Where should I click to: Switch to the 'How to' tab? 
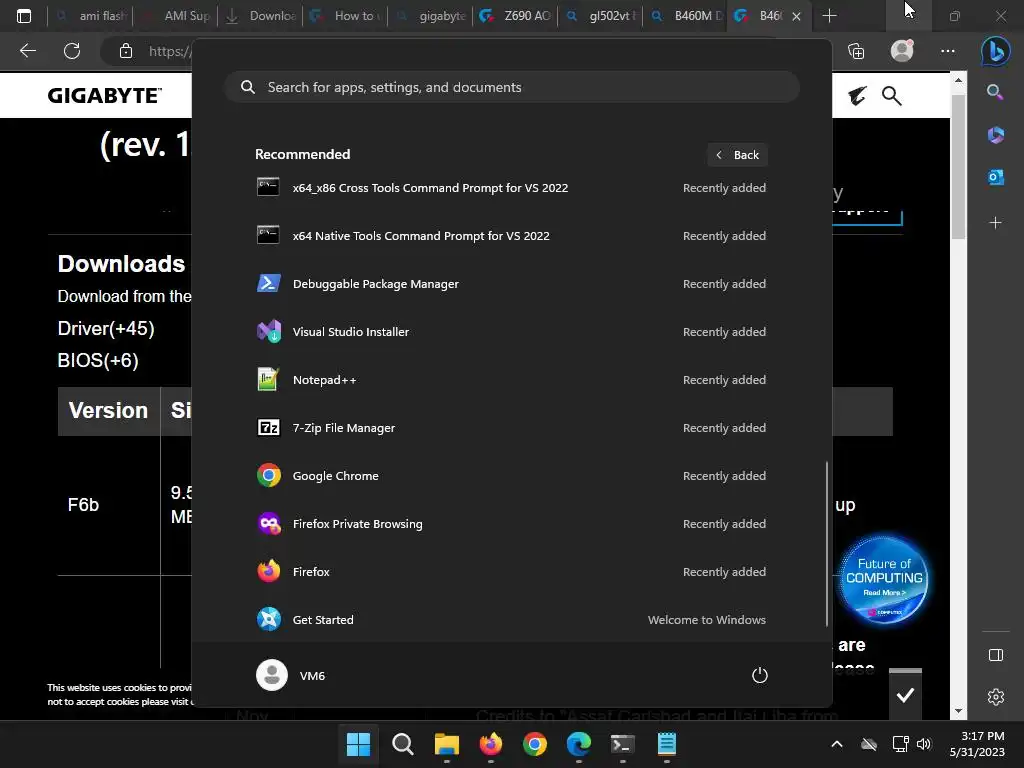[x=345, y=16]
